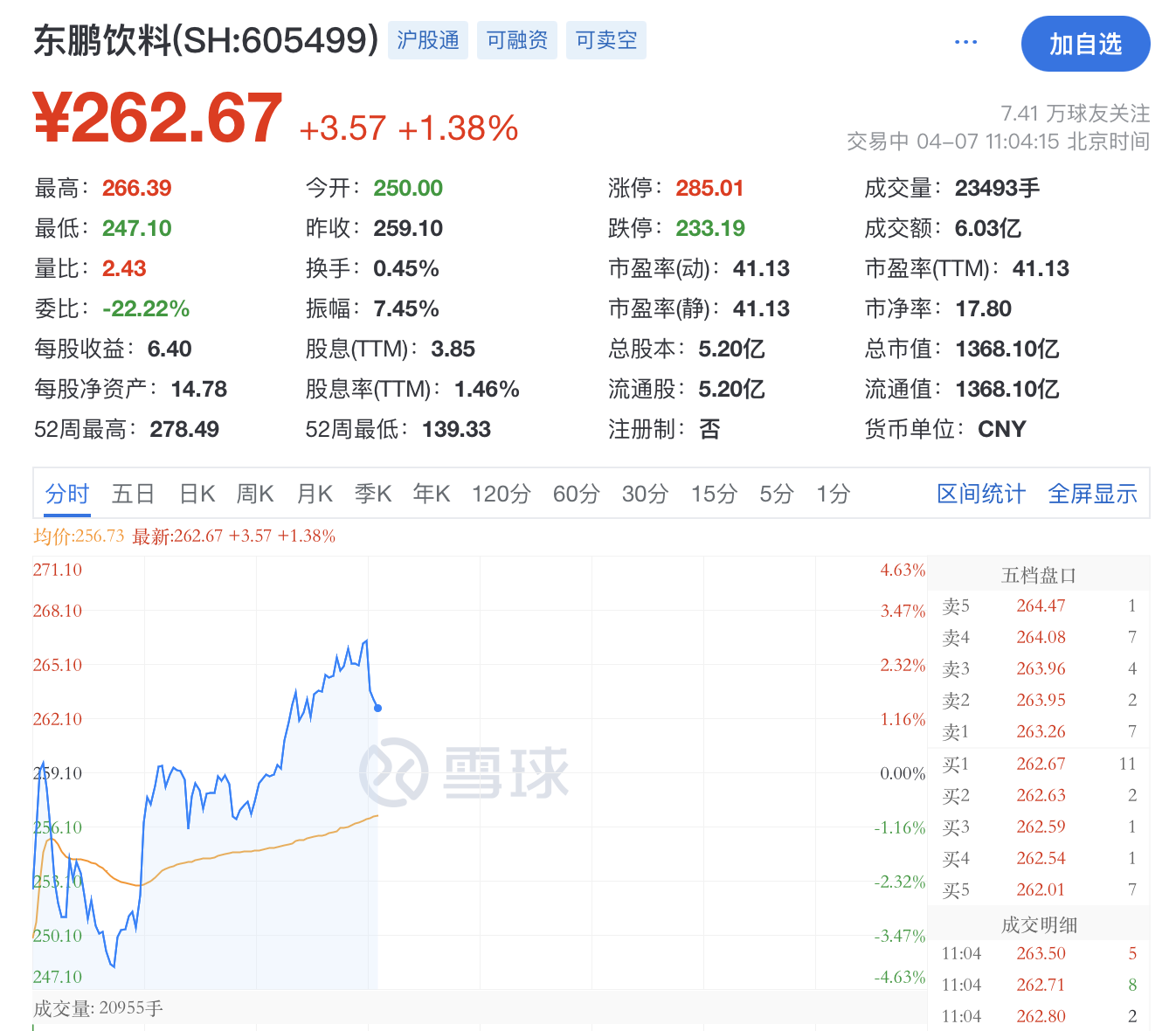This screenshot has width=1176, height=1031.
Task: Select the 可卖空 tag
Action: [606, 40]
